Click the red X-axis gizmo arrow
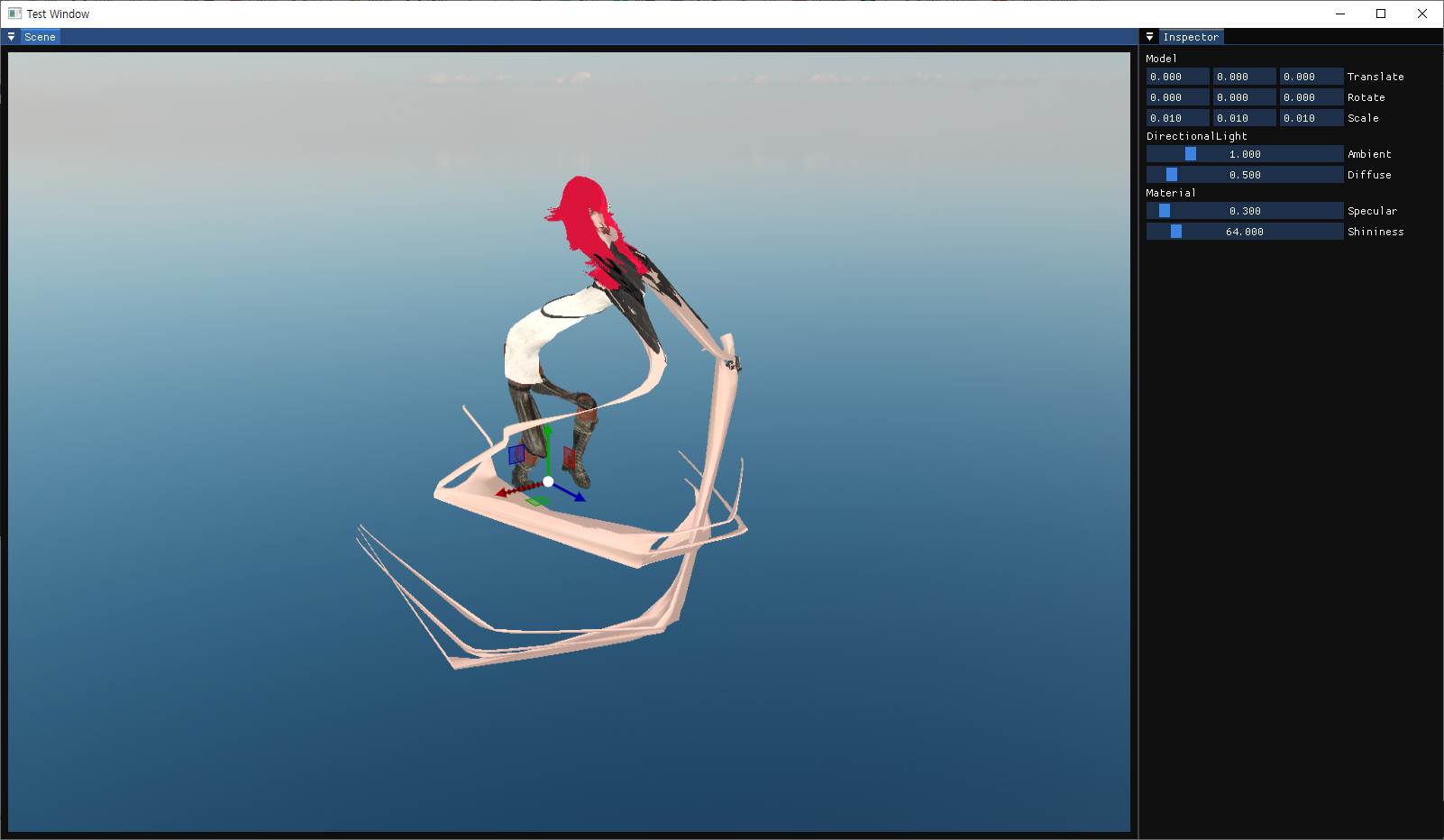The image size is (1444, 840). [517, 489]
